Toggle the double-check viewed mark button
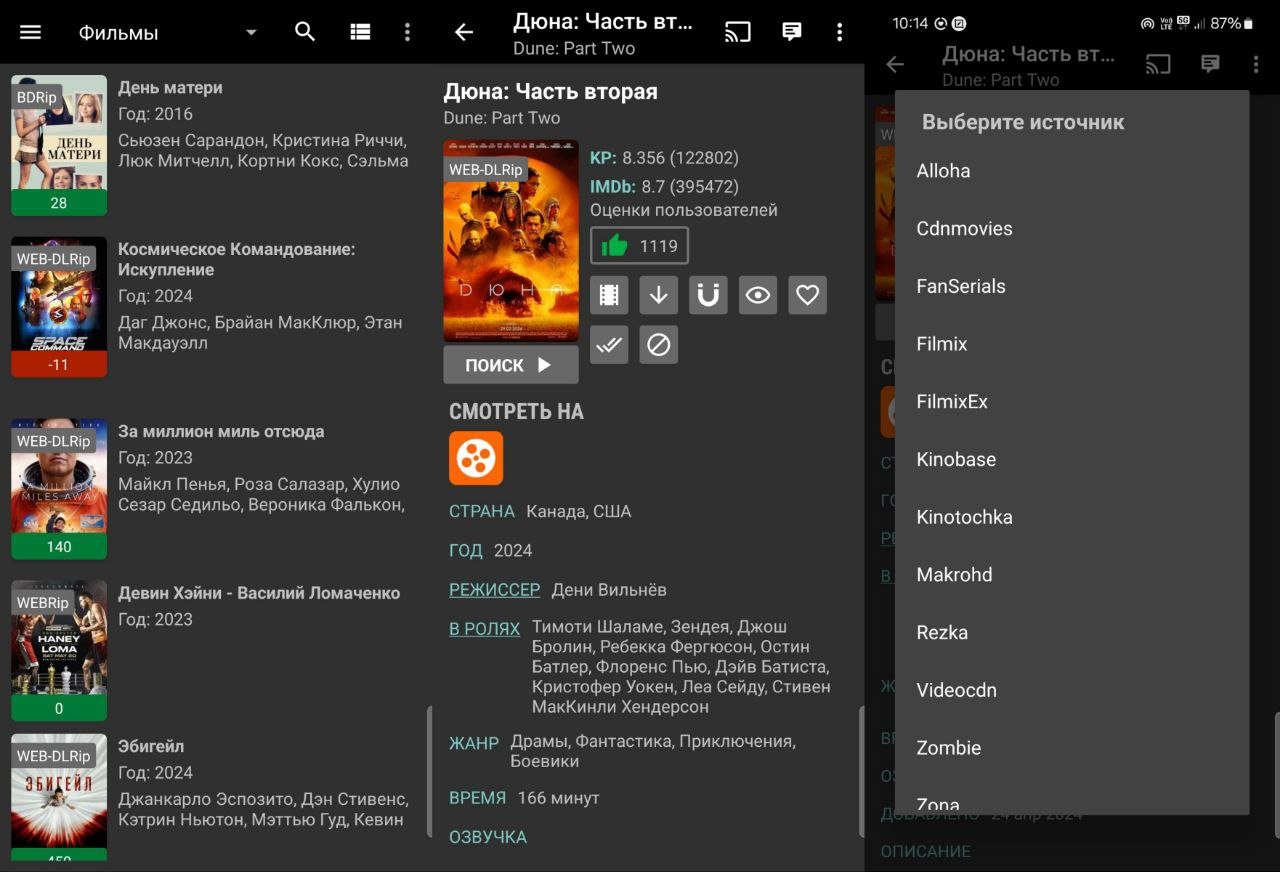 click(x=609, y=345)
